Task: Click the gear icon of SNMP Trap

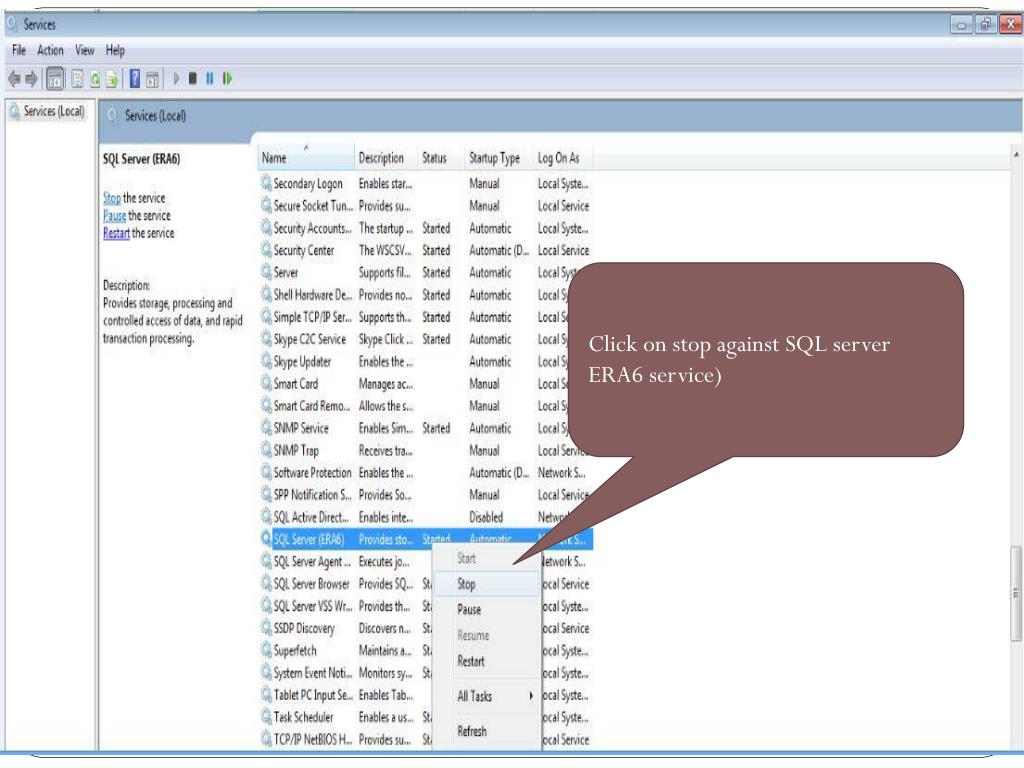Action: pos(266,449)
